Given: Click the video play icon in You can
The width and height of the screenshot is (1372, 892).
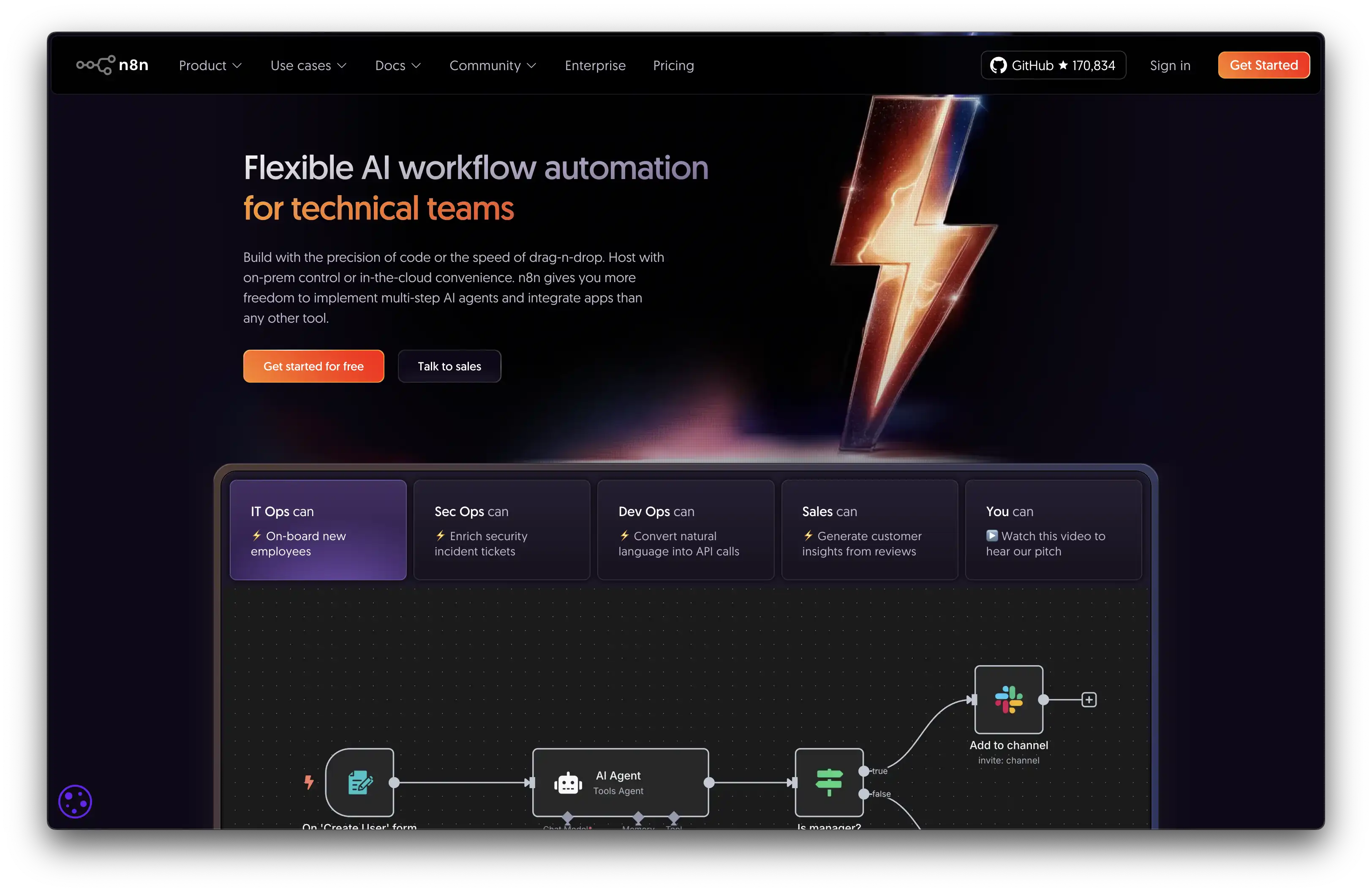Looking at the screenshot, I should click(x=991, y=535).
